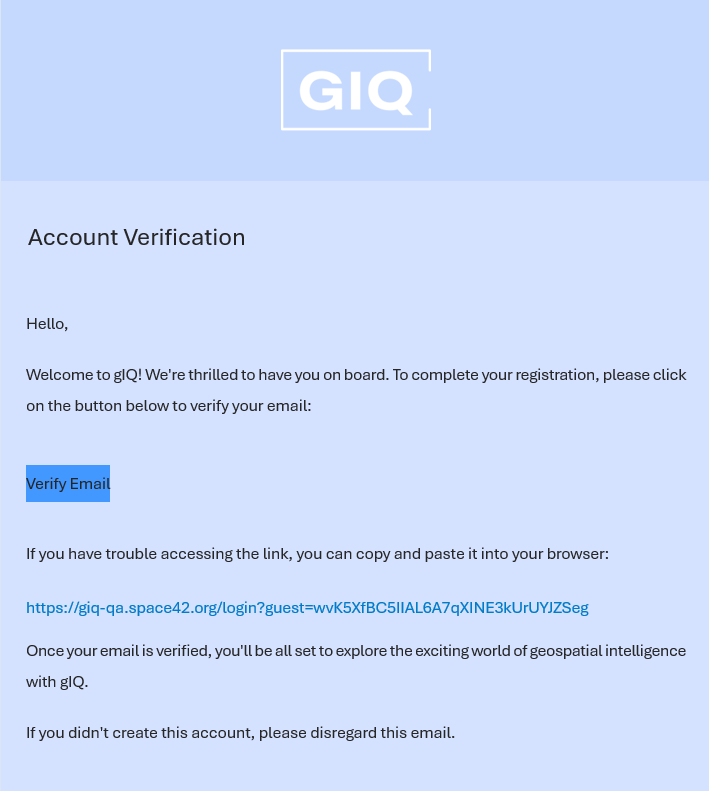Image resolution: width=709 pixels, height=791 pixels.
Task: Click the "Hello," greeting text
Action: (47, 324)
